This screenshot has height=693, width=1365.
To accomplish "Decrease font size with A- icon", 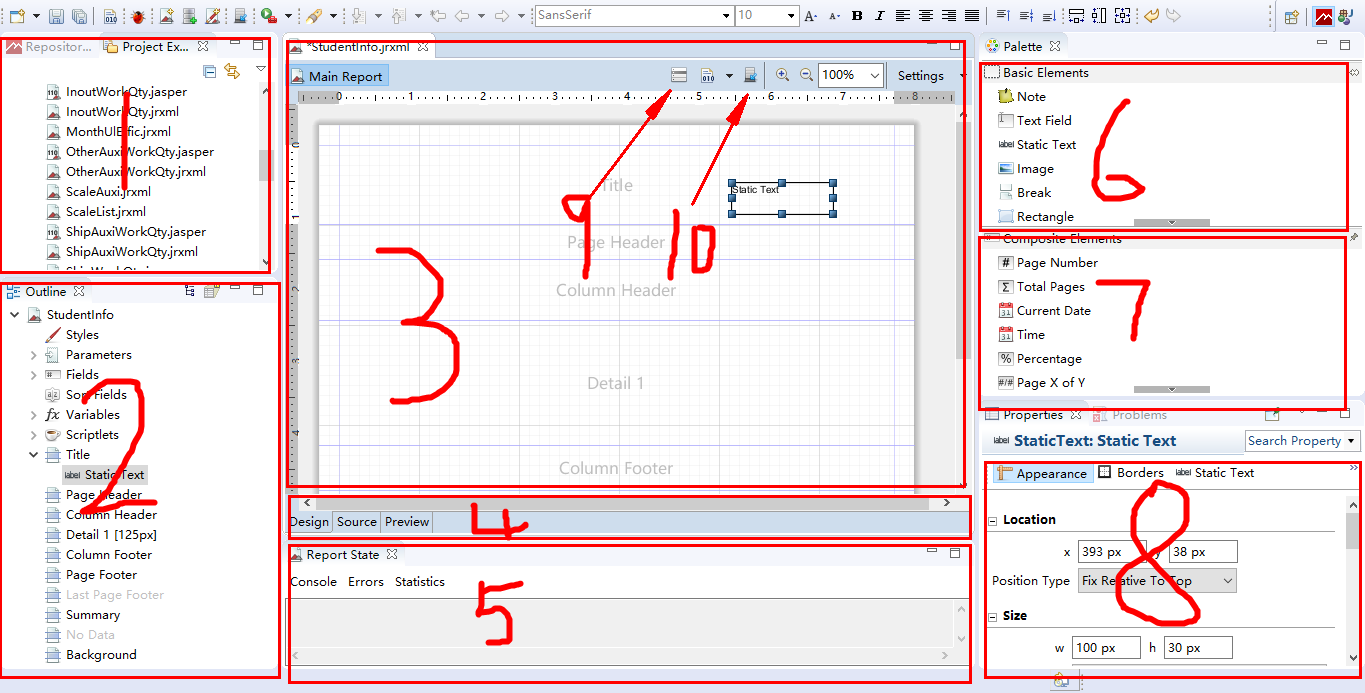I will pyautogui.click(x=834, y=16).
